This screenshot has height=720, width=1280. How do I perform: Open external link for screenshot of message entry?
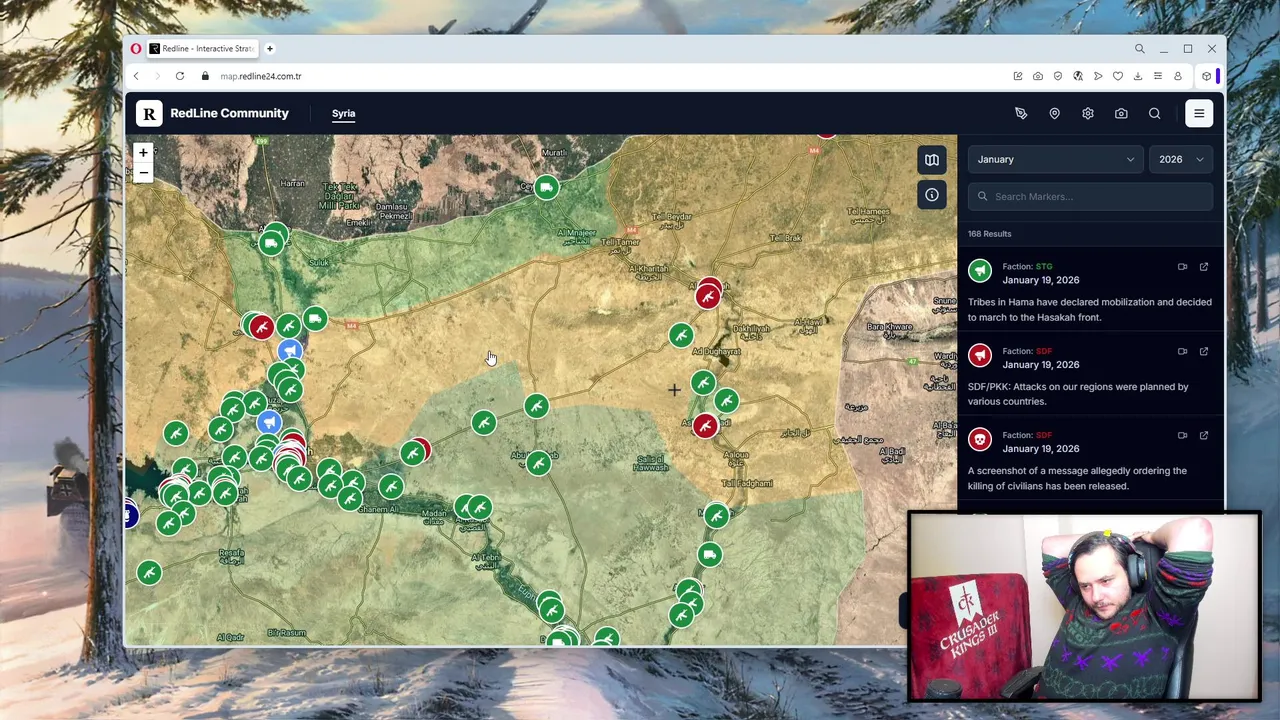tap(1204, 435)
